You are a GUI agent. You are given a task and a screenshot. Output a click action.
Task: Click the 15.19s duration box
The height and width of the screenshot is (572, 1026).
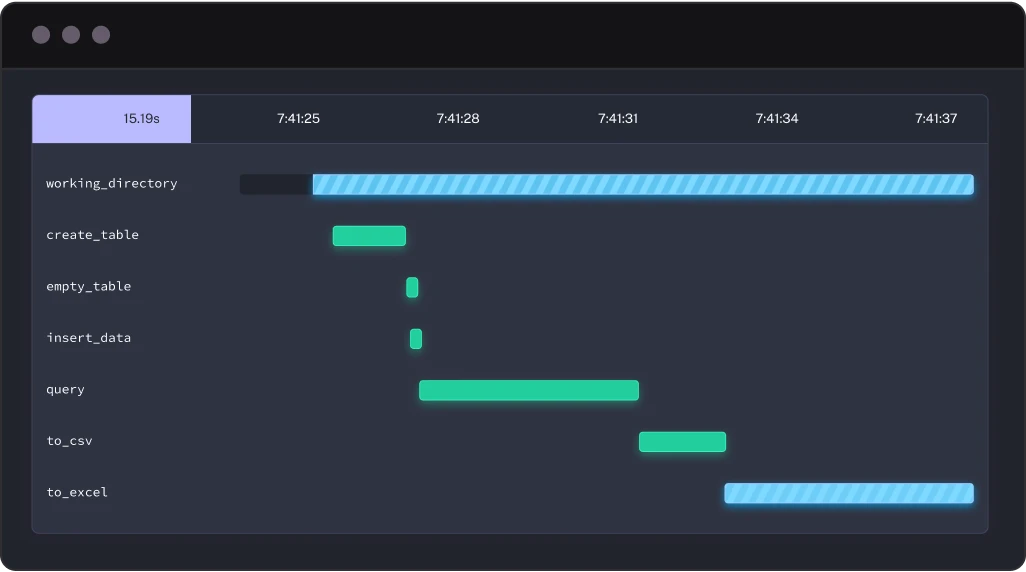point(111,118)
